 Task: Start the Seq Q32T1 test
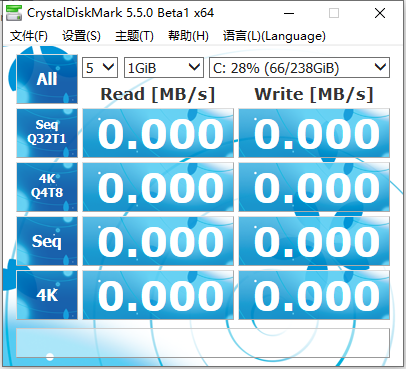click(x=47, y=133)
